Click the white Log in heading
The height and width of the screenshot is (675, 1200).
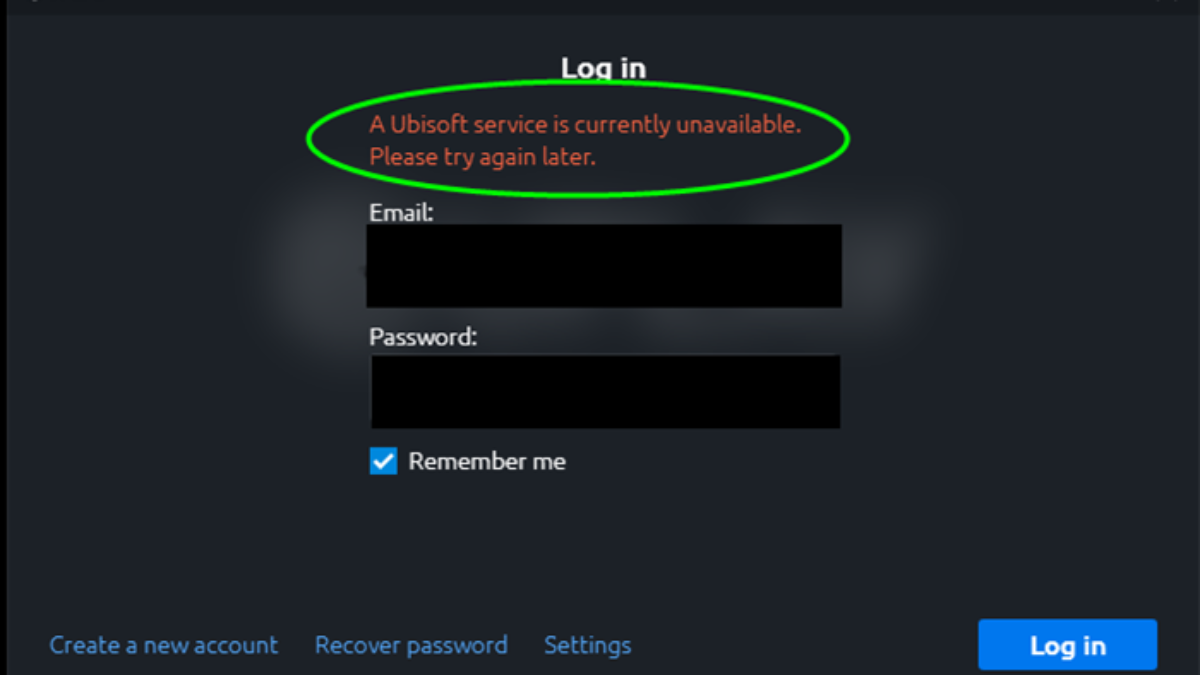(603, 68)
